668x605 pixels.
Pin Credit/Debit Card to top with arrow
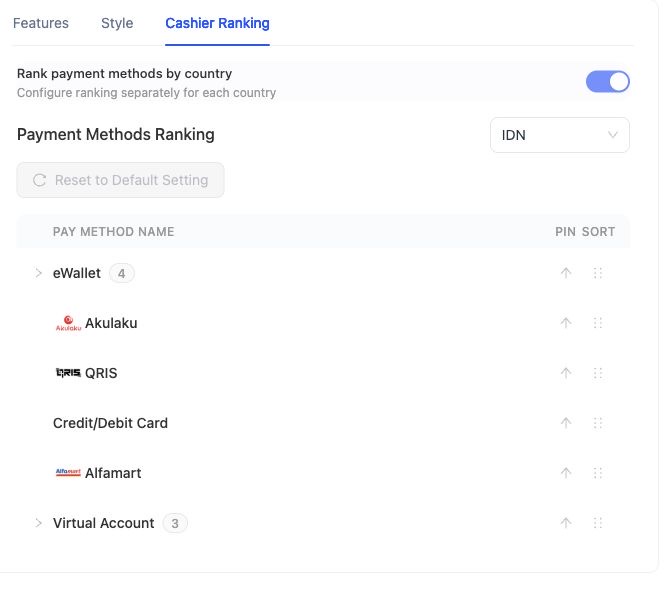[566, 423]
